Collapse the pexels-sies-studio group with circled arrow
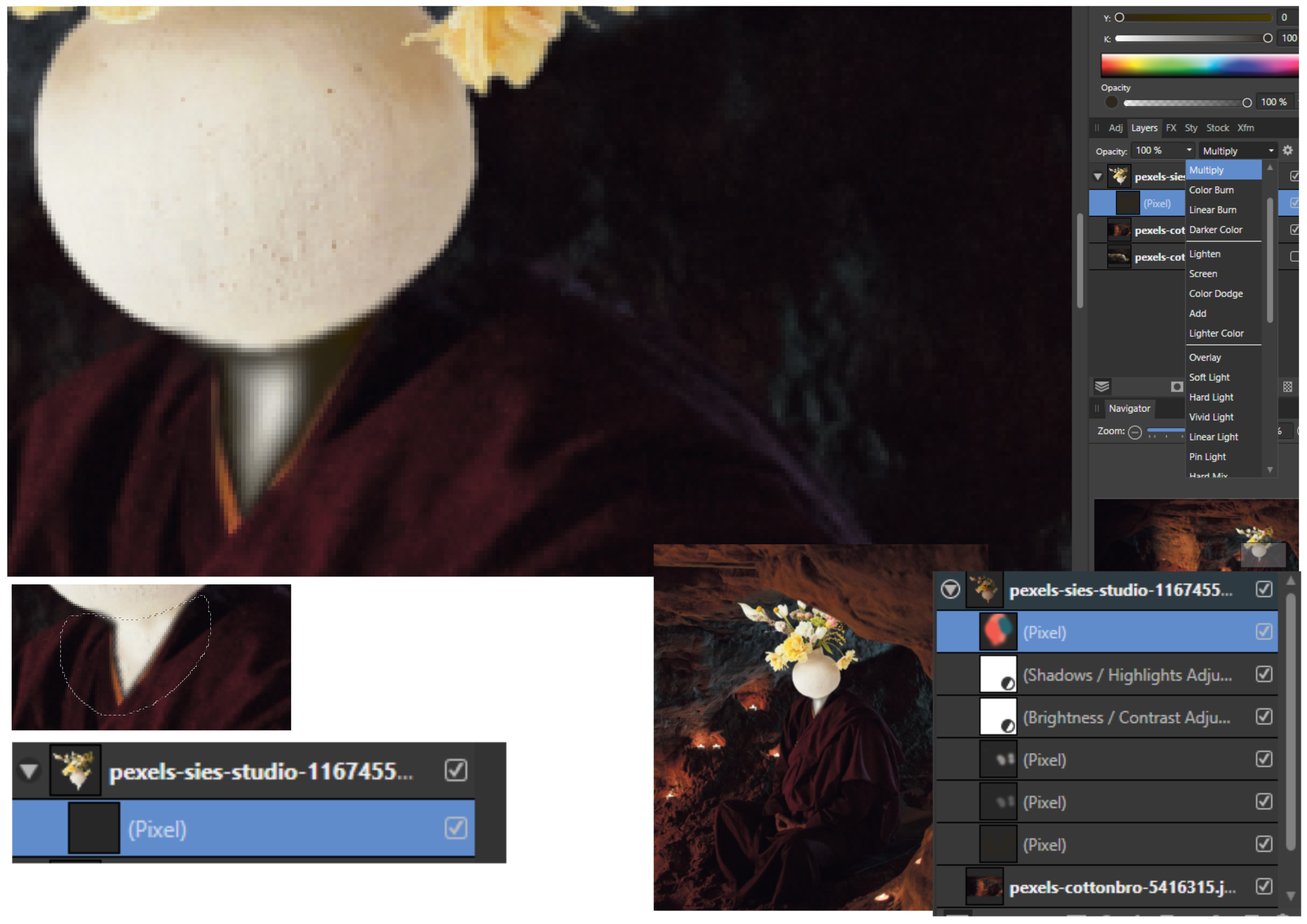Viewport: 1307px width, 924px height. click(950, 590)
